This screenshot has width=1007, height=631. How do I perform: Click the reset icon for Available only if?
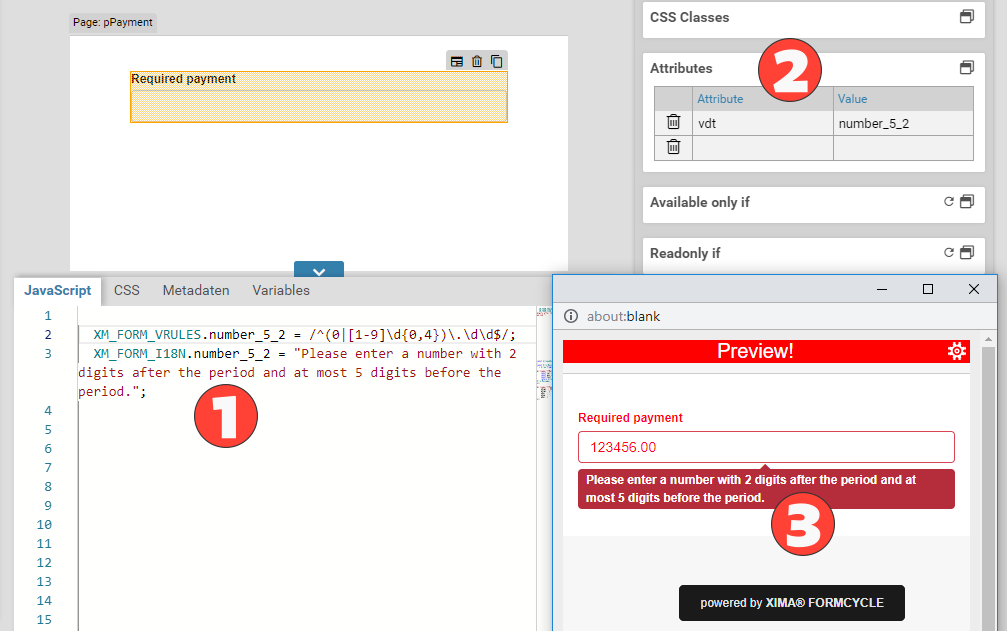tap(949, 202)
